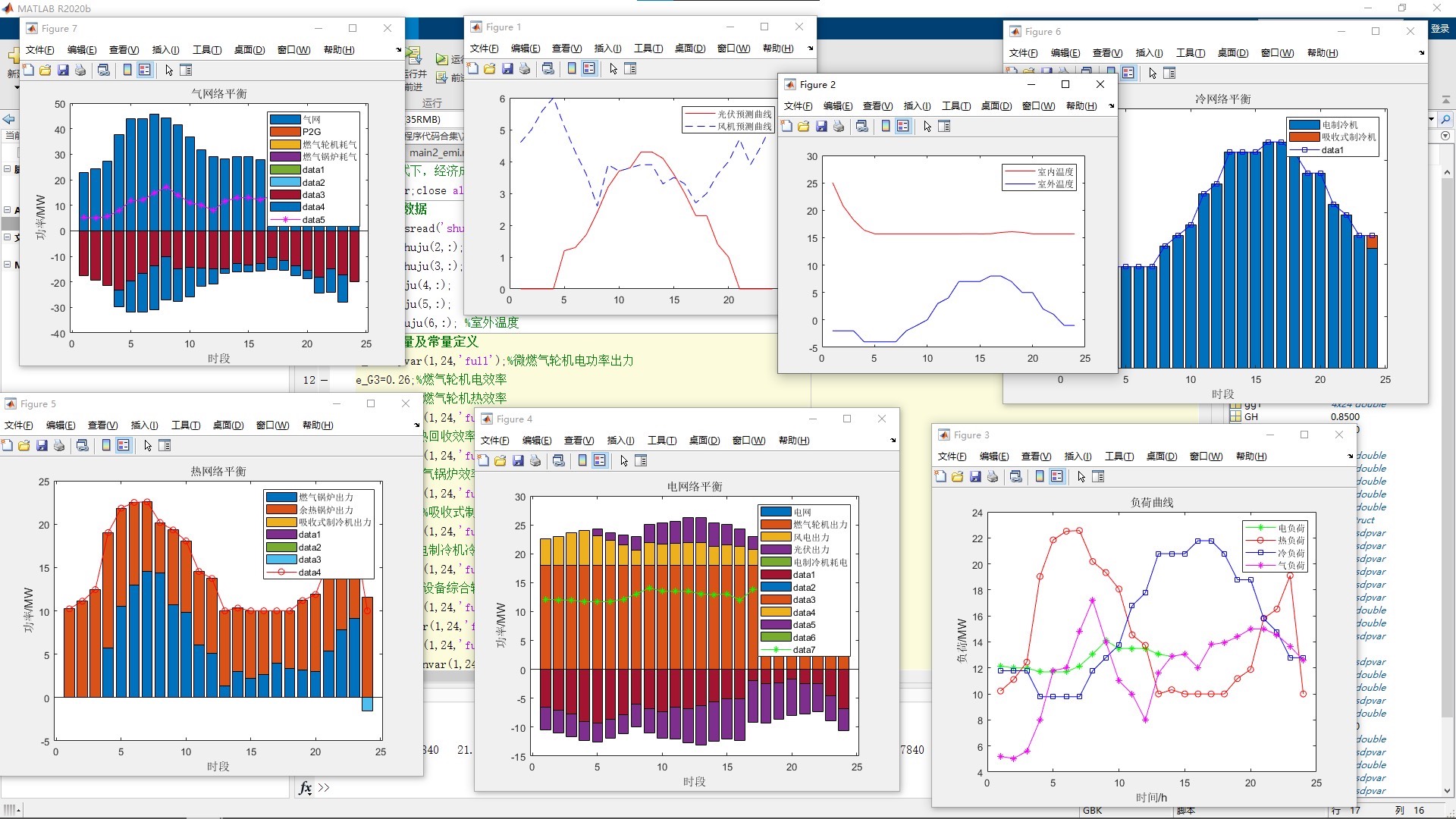Click Save icon in Figure 1 toolbar

coord(507,69)
